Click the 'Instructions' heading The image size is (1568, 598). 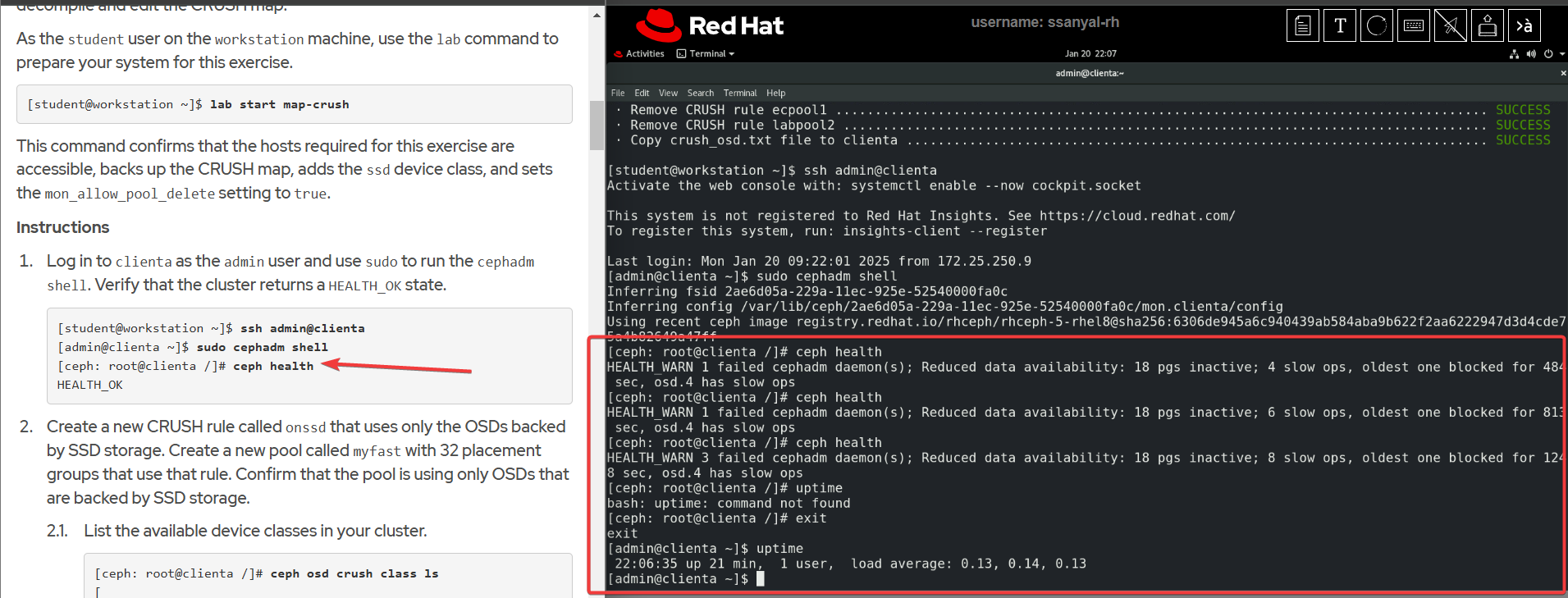pyautogui.click(x=62, y=227)
